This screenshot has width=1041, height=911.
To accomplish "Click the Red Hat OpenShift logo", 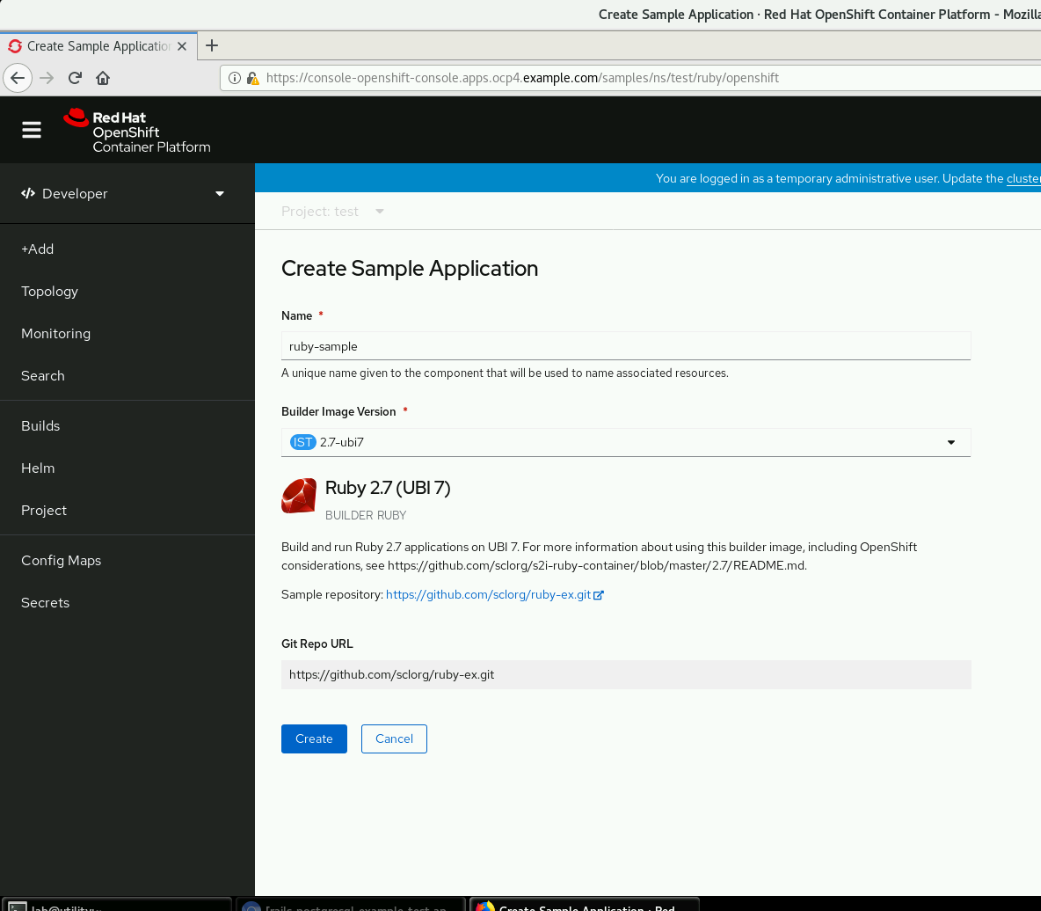I will [x=137, y=131].
